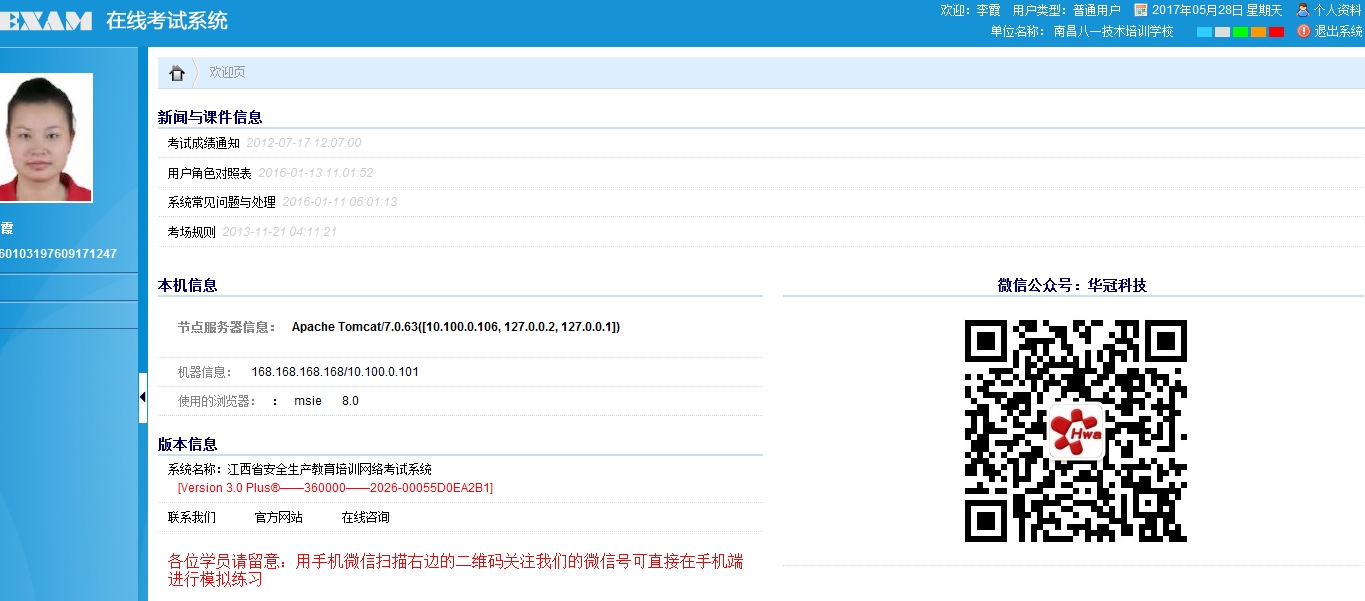Click the 欢迎: 李霞 greeting text
Image resolution: width=1365 pixels, height=601 pixels.
970,10
